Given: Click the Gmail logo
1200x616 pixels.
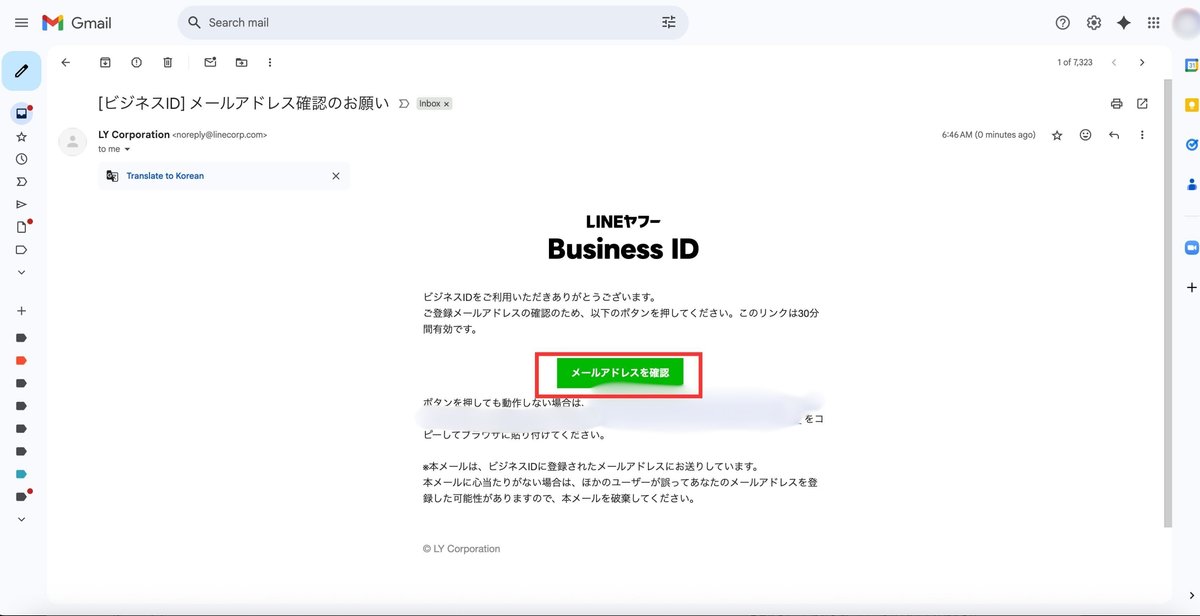Looking at the screenshot, I should point(77,22).
